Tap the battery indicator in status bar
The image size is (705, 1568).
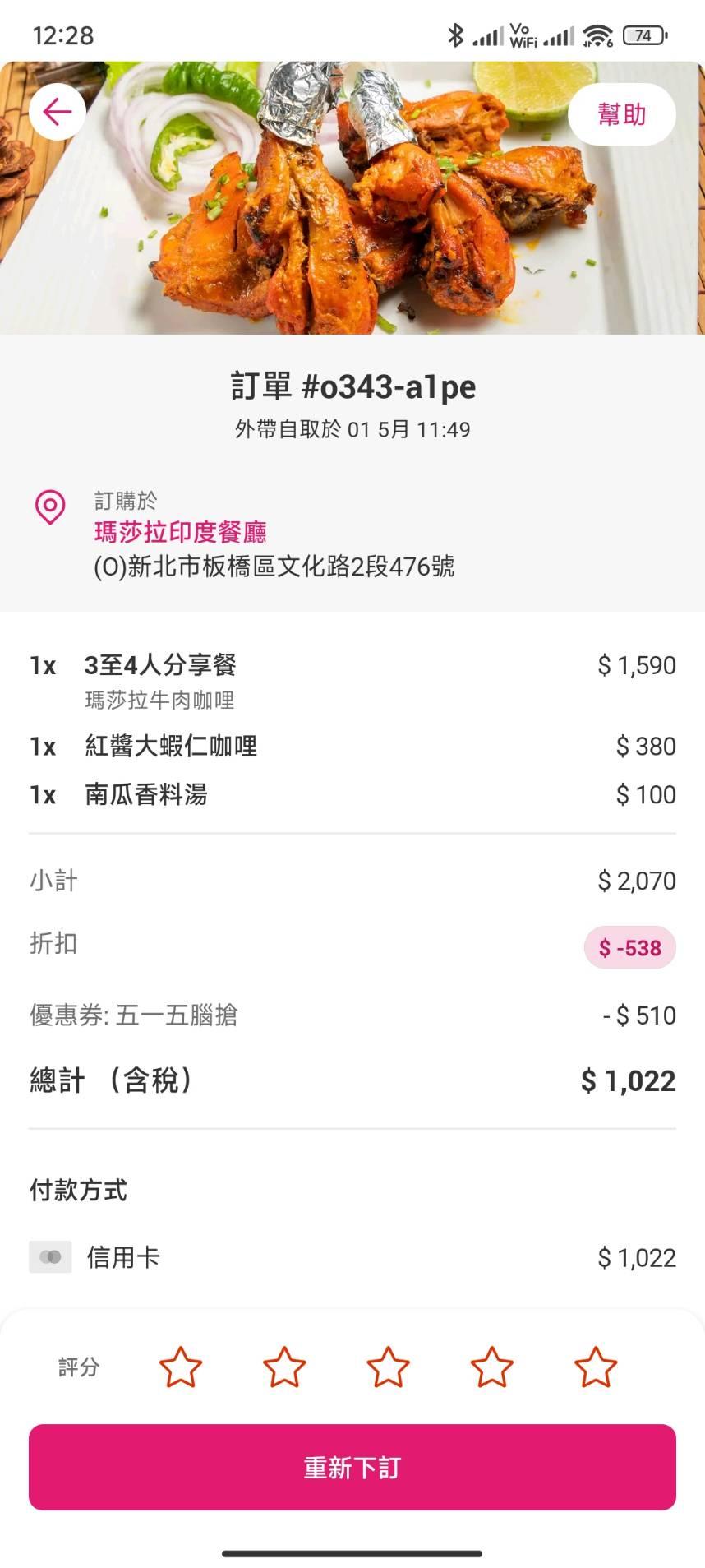645,35
